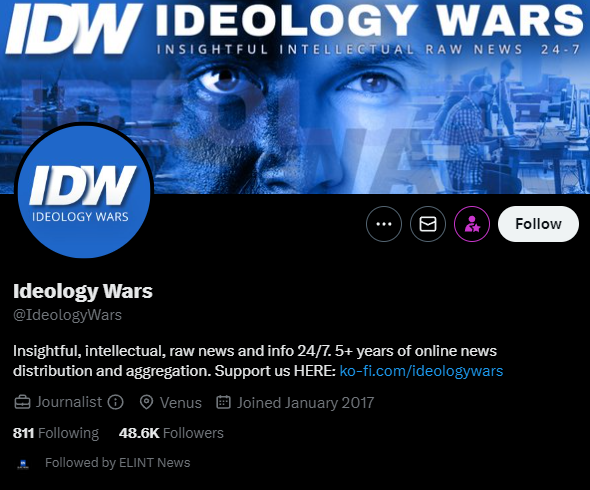The width and height of the screenshot is (590, 490).
Task: Click the envelope message icon
Action: click(x=428, y=224)
